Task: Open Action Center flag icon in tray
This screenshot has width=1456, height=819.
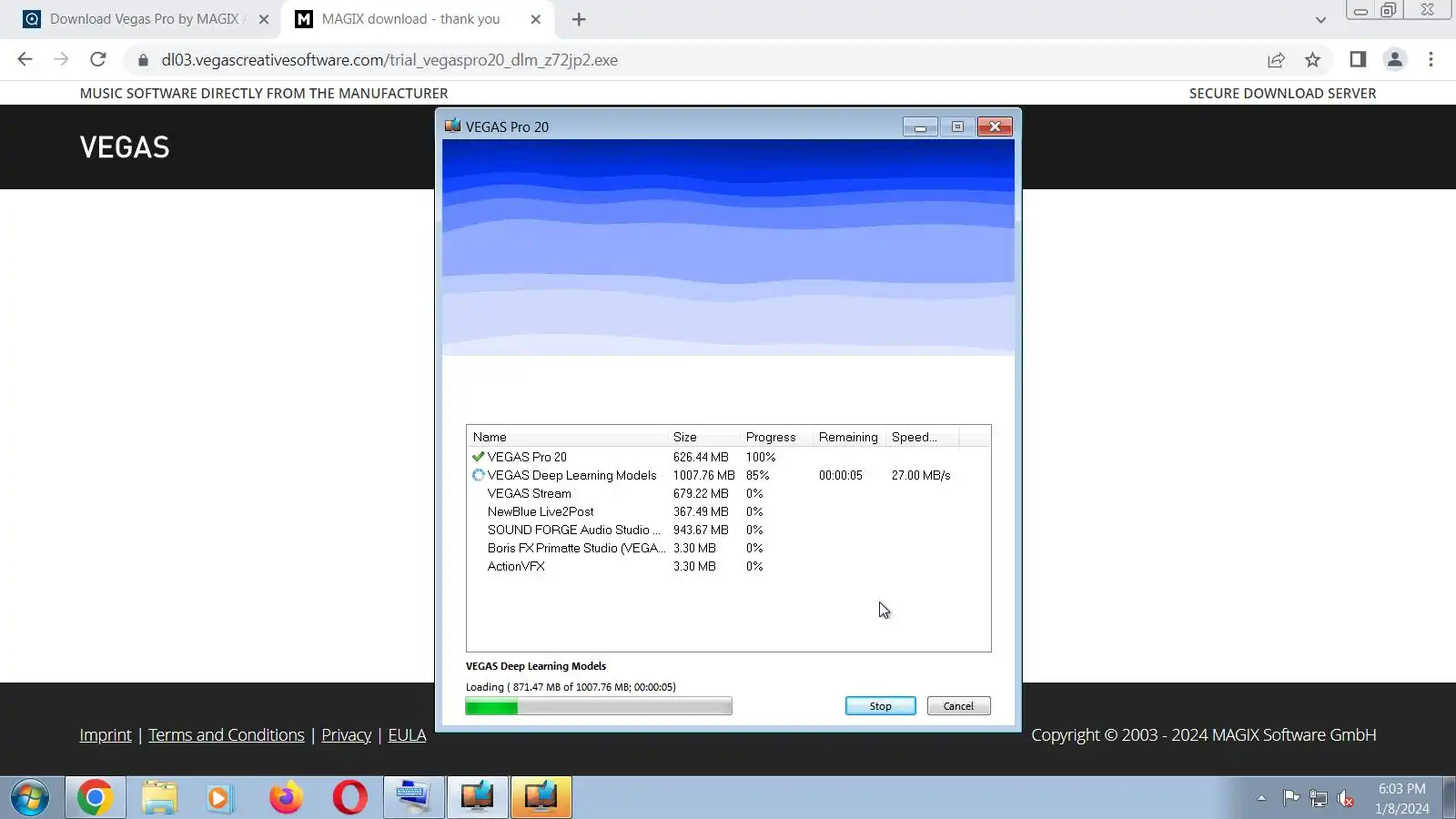Action: coord(1290,798)
